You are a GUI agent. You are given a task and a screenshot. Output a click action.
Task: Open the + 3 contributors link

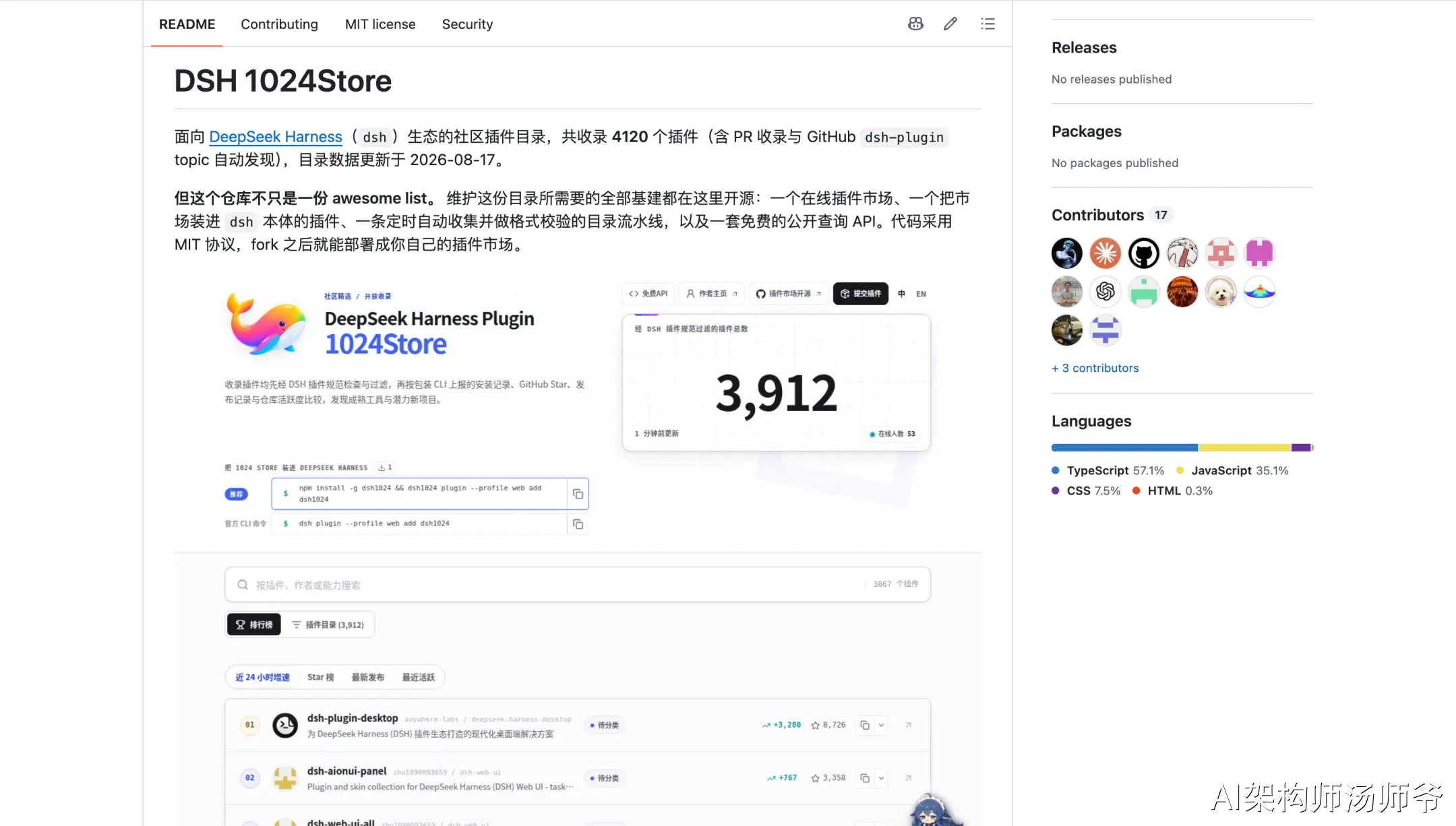click(1095, 368)
